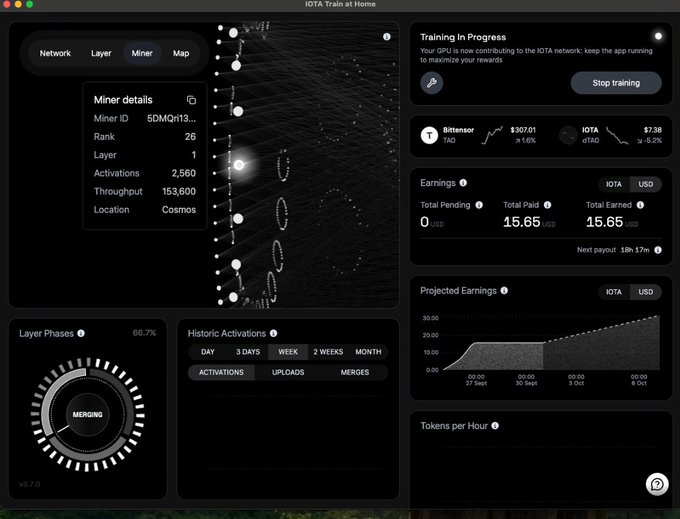Copy miner details with the copy icon
The height and width of the screenshot is (519, 680).
pos(191,100)
